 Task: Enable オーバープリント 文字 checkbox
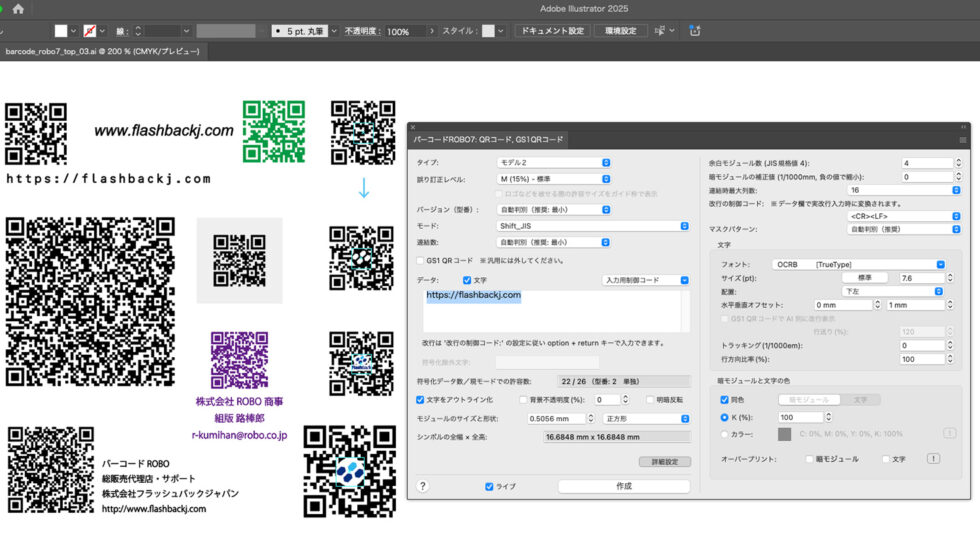pos(886,459)
